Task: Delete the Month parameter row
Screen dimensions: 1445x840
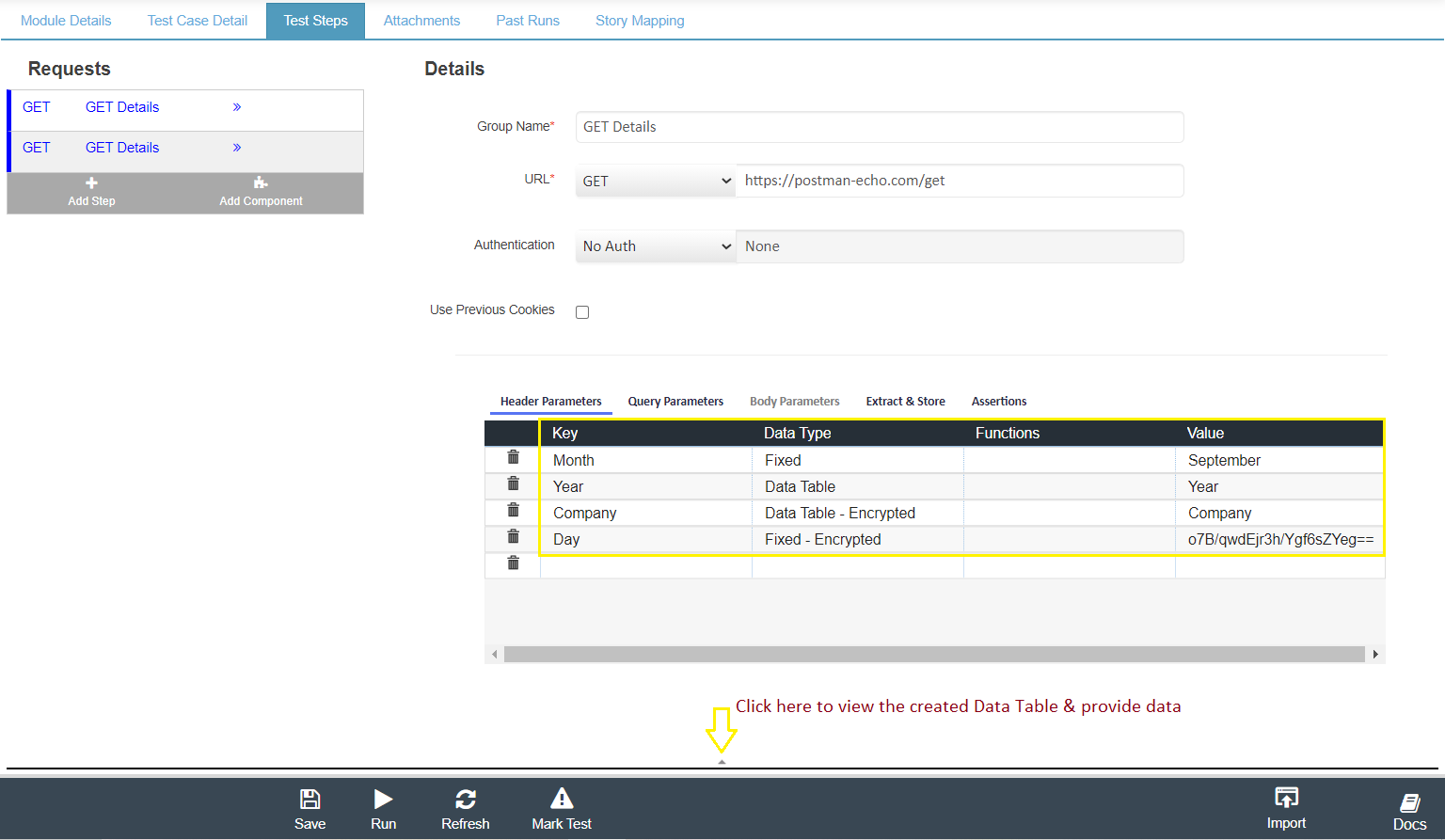Action: 513,457
